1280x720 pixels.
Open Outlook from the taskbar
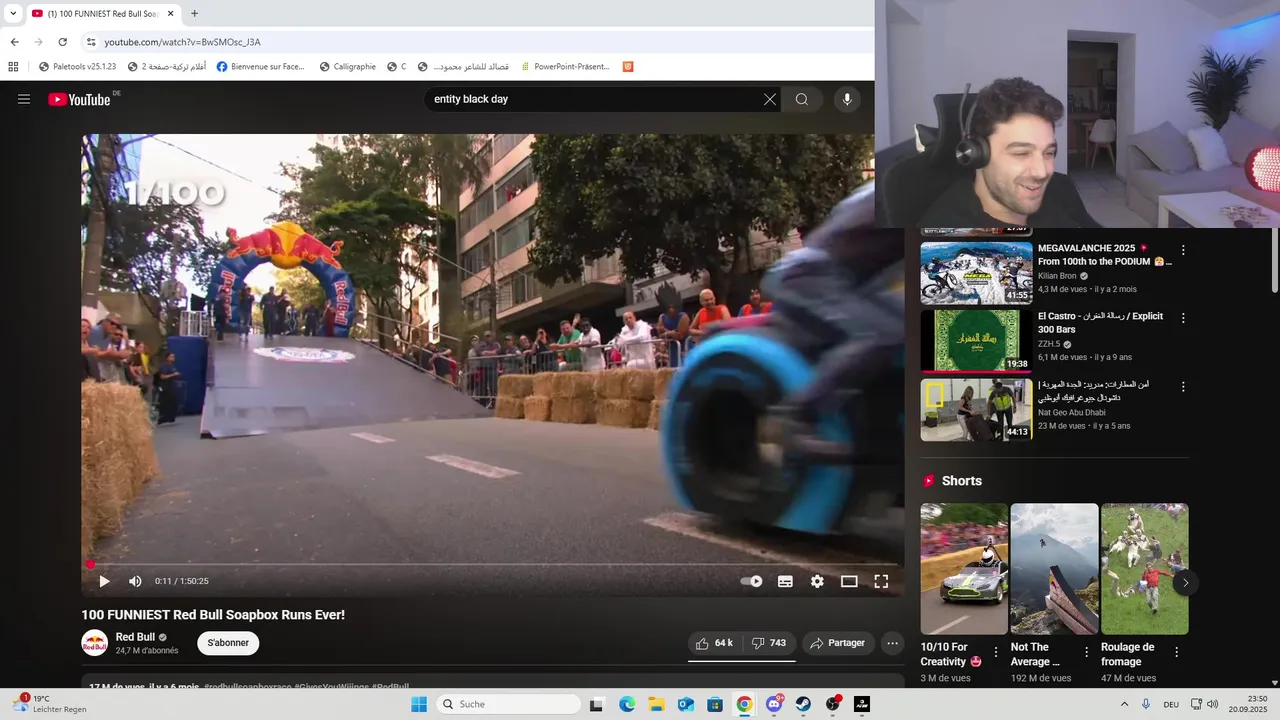click(x=686, y=704)
